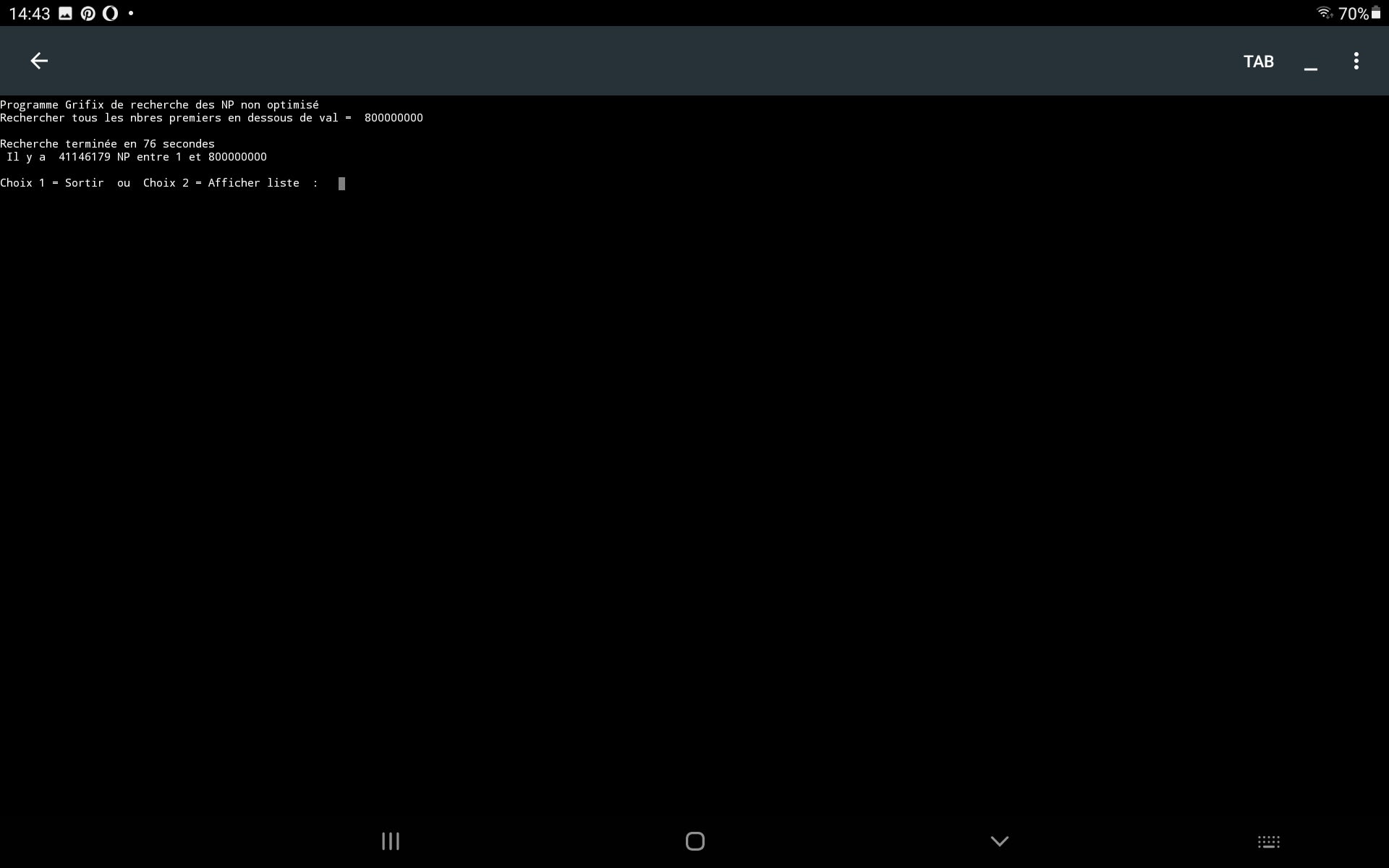Tap the underscore key in the top bar

click(1310, 62)
